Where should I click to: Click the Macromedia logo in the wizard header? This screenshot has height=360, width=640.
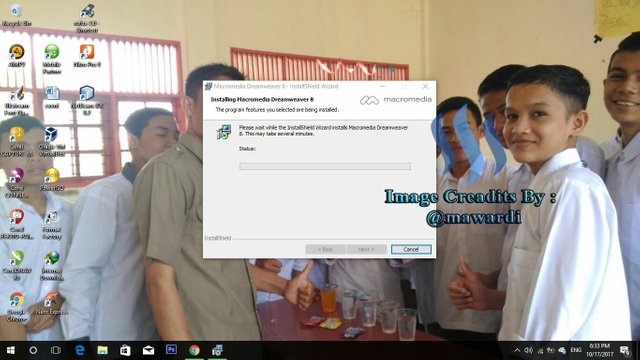coord(395,100)
